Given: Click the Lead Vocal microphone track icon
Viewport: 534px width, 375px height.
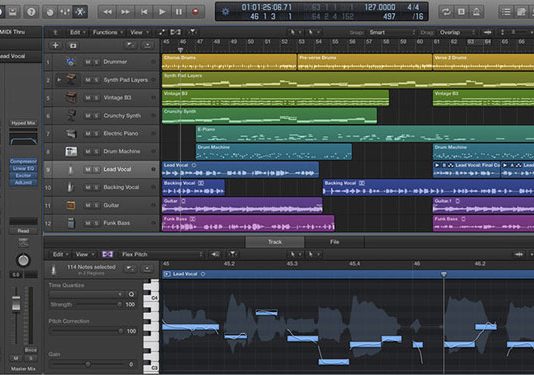Looking at the screenshot, I should point(70,169).
